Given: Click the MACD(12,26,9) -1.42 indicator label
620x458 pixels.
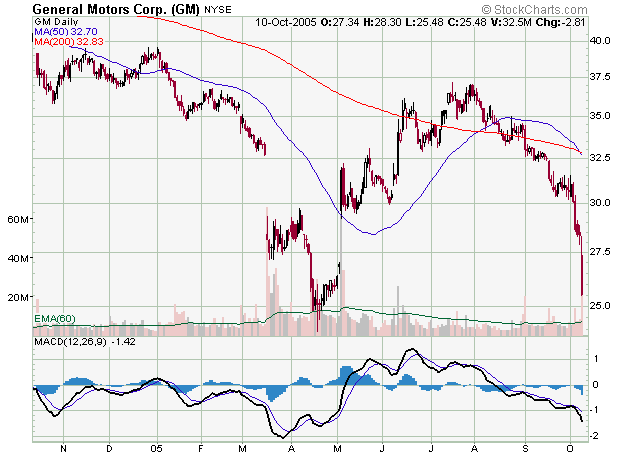Looking at the screenshot, I should coord(85,342).
